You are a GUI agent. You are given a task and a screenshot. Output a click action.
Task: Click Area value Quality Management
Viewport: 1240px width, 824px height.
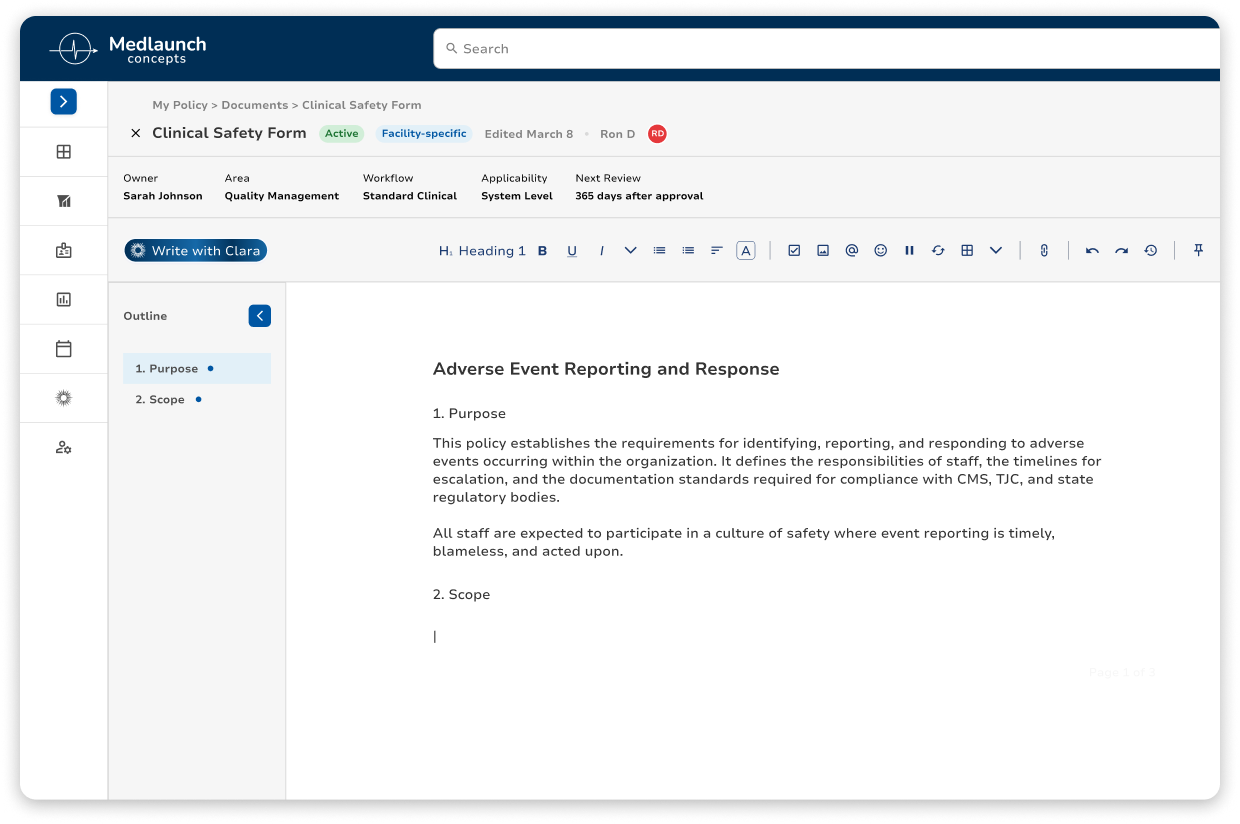[x=282, y=196]
